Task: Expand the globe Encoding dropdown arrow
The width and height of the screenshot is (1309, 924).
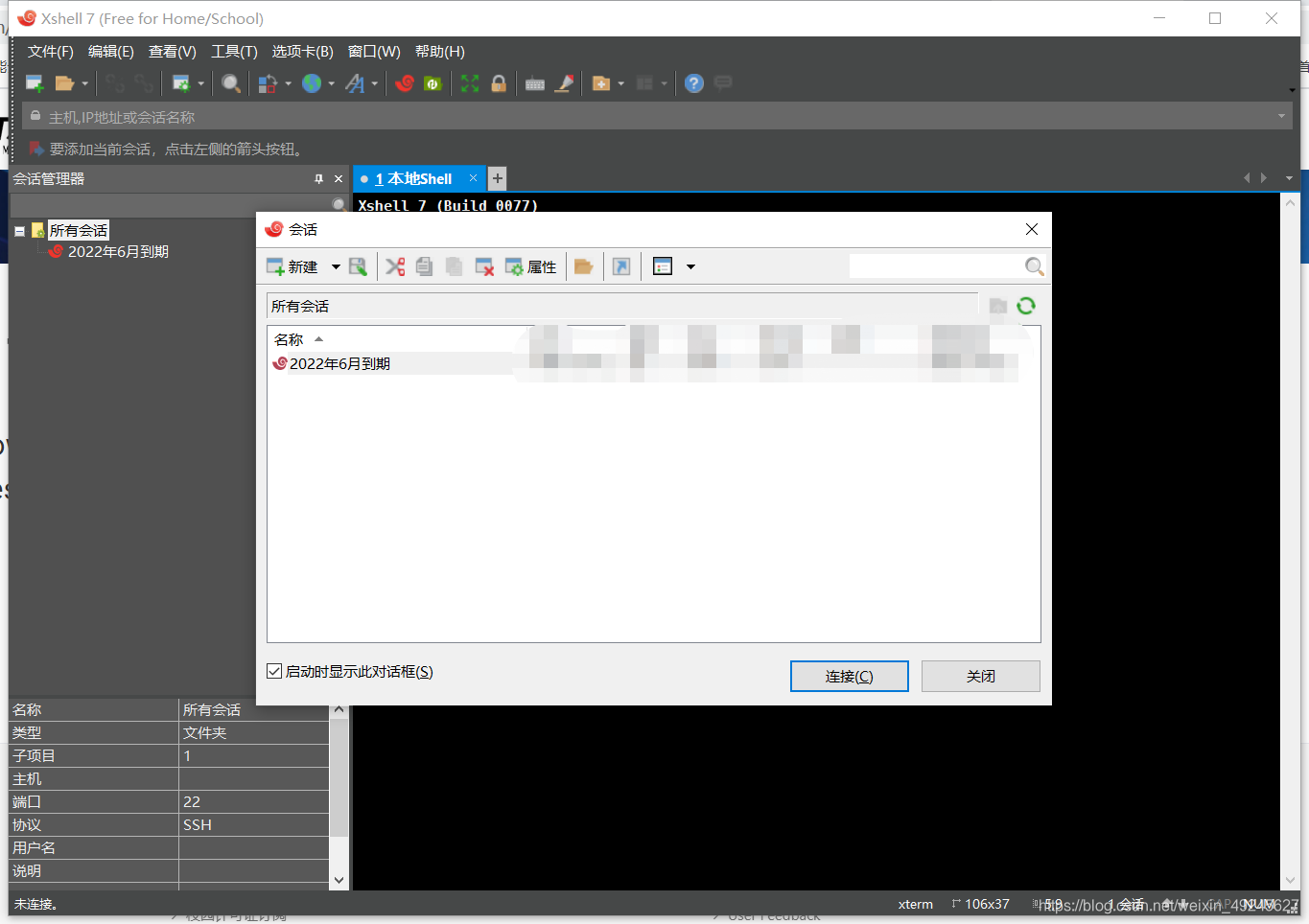Action: (x=332, y=83)
